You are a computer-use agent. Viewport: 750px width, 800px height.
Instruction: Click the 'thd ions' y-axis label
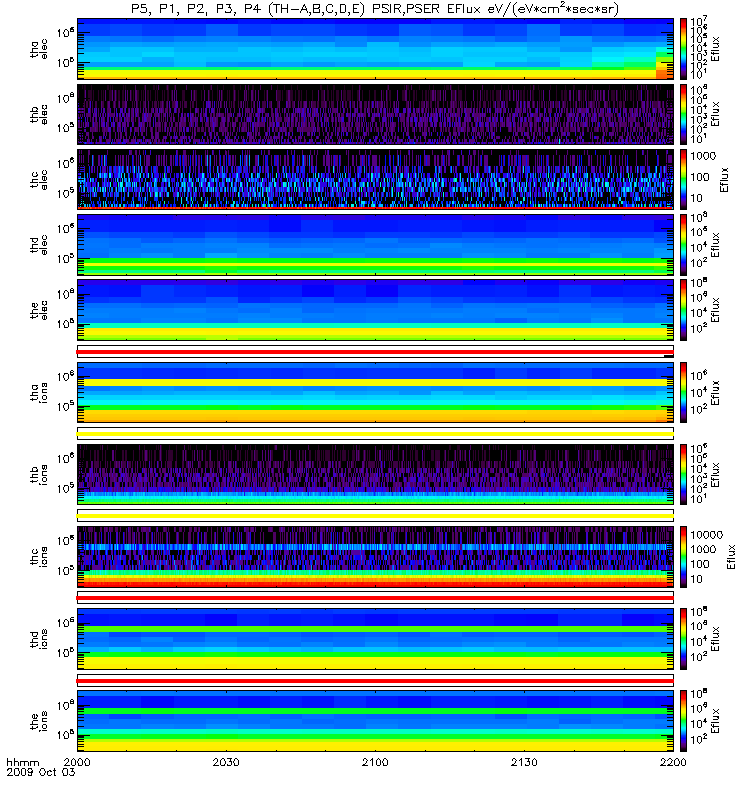(x=39, y=639)
